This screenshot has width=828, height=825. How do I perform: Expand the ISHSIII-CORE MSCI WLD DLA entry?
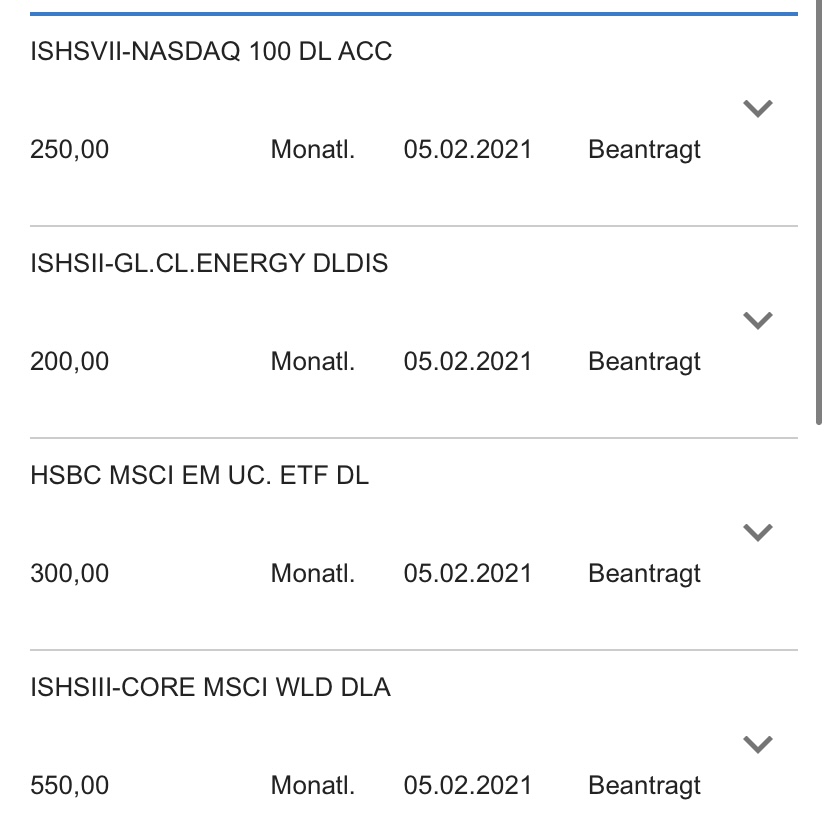(x=758, y=744)
